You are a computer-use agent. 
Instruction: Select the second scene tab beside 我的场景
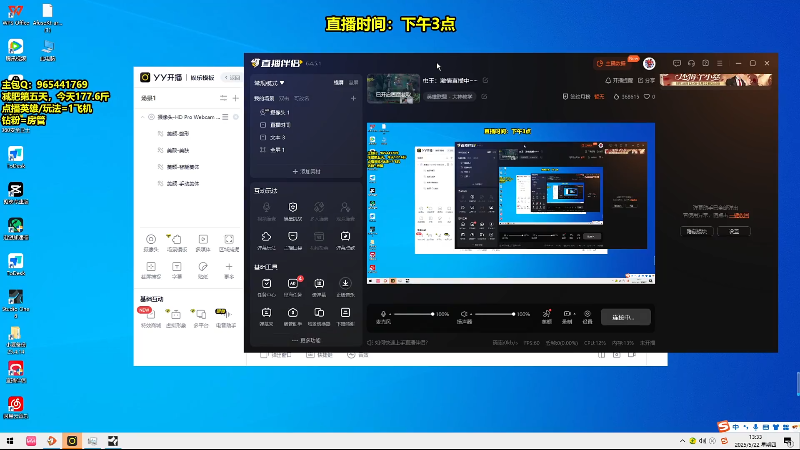click(x=284, y=98)
